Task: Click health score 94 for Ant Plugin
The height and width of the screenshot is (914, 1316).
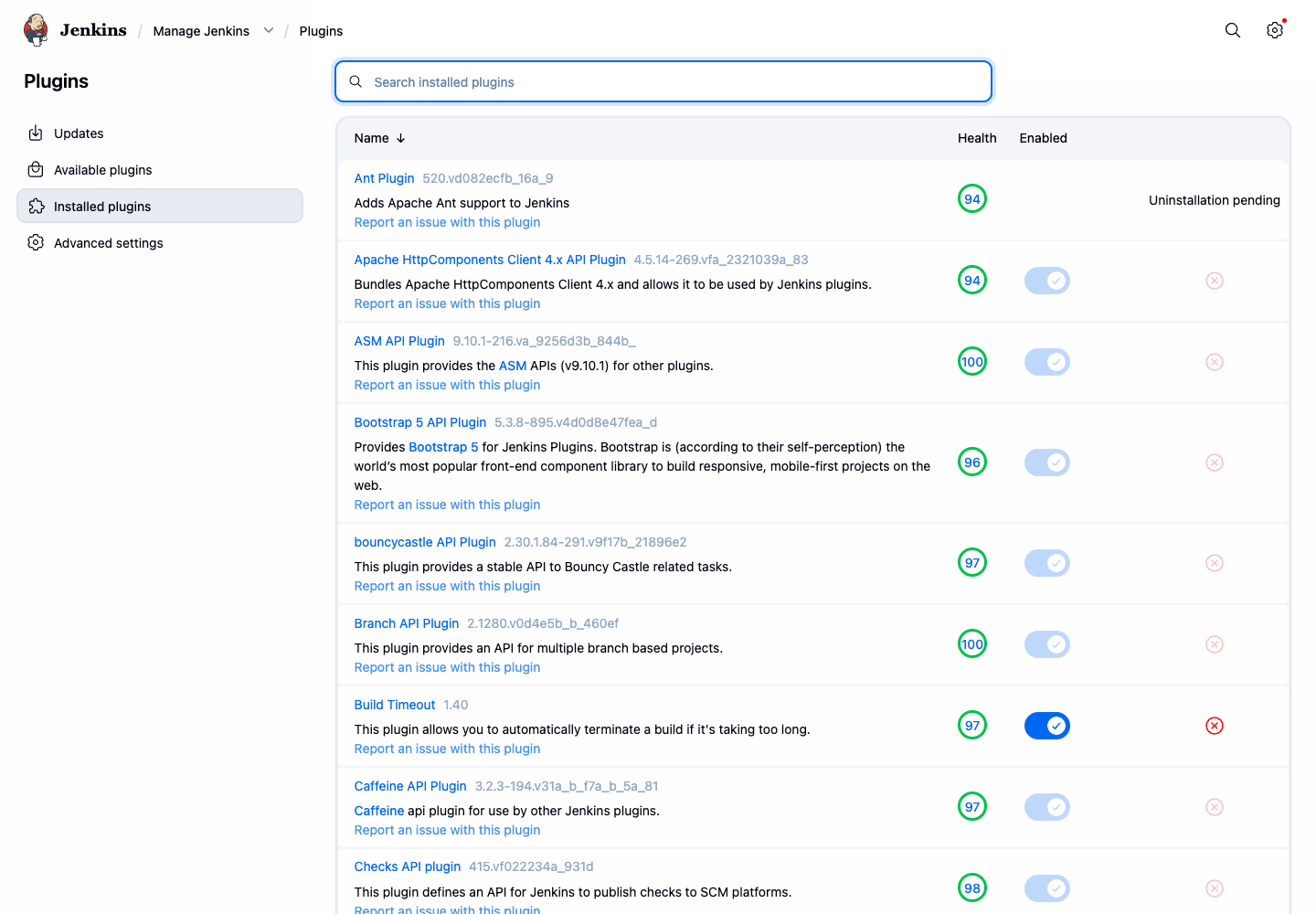Action: click(x=972, y=199)
